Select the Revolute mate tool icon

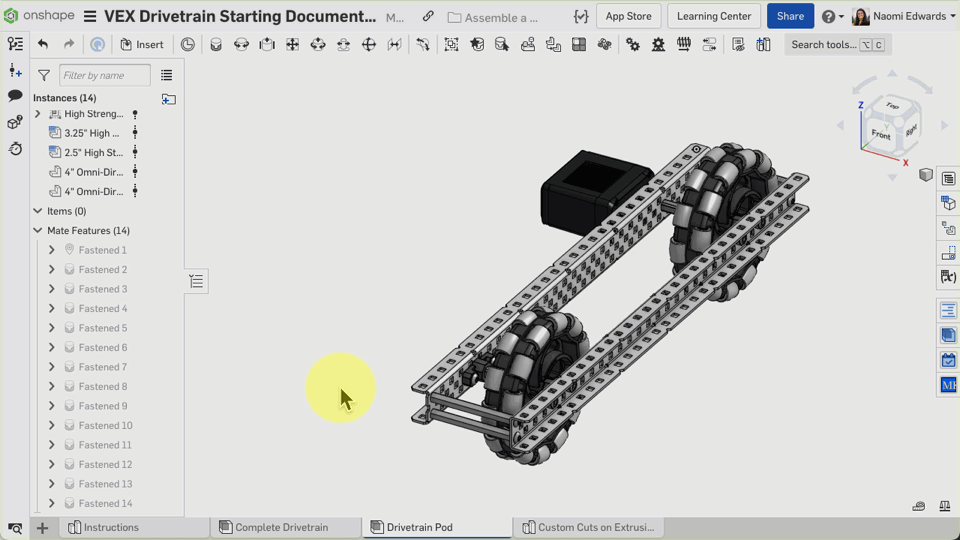click(x=242, y=44)
